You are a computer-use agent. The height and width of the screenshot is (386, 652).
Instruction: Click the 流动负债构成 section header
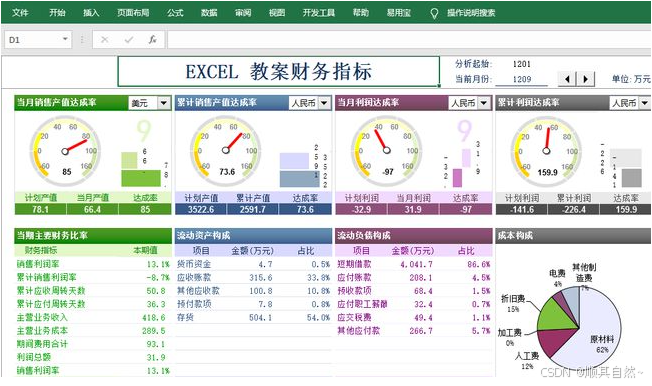coord(414,236)
